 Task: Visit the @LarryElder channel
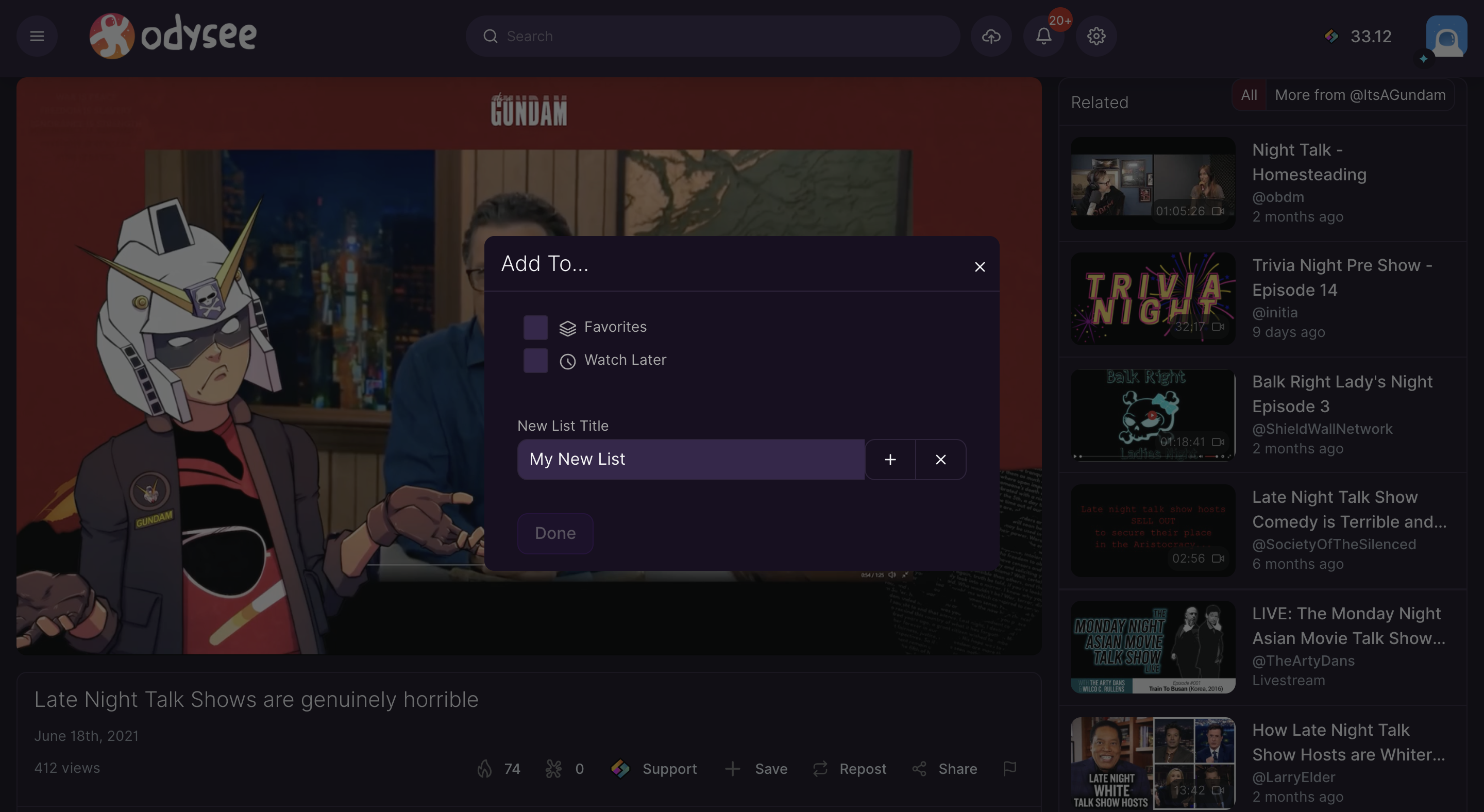[1293, 777]
